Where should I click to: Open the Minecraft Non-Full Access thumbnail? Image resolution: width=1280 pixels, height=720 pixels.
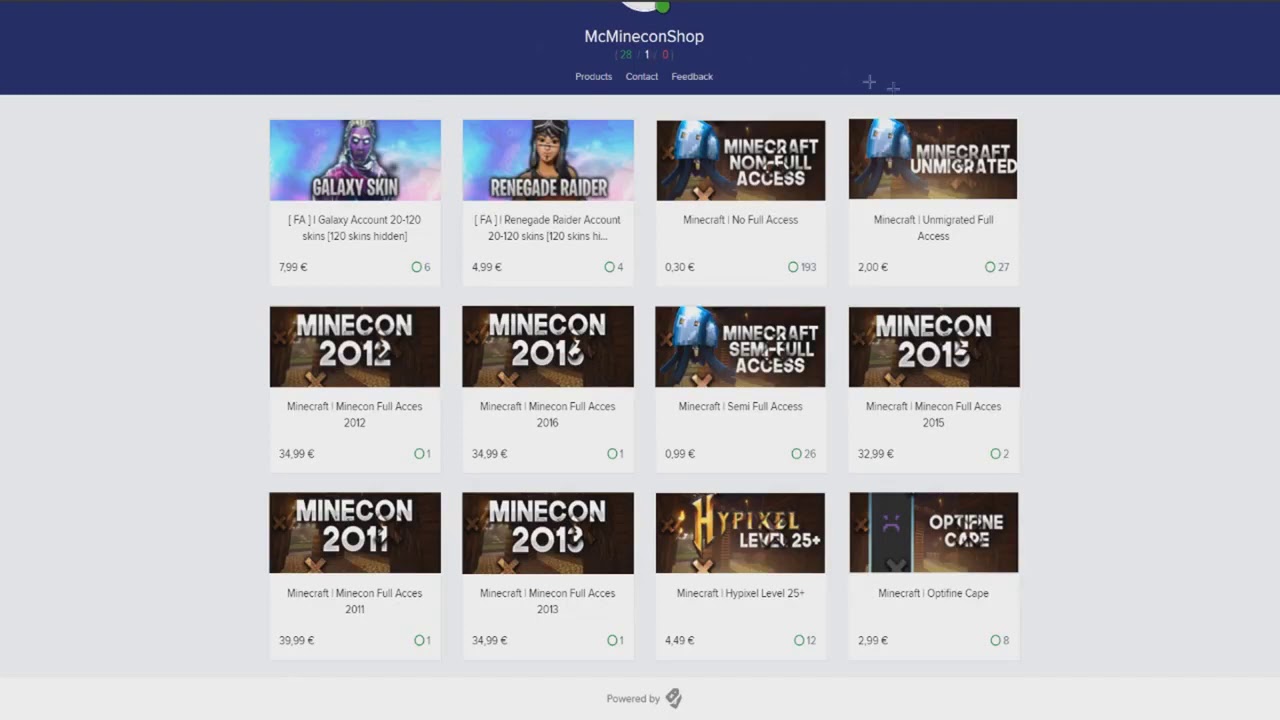click(x=741, y=160)
